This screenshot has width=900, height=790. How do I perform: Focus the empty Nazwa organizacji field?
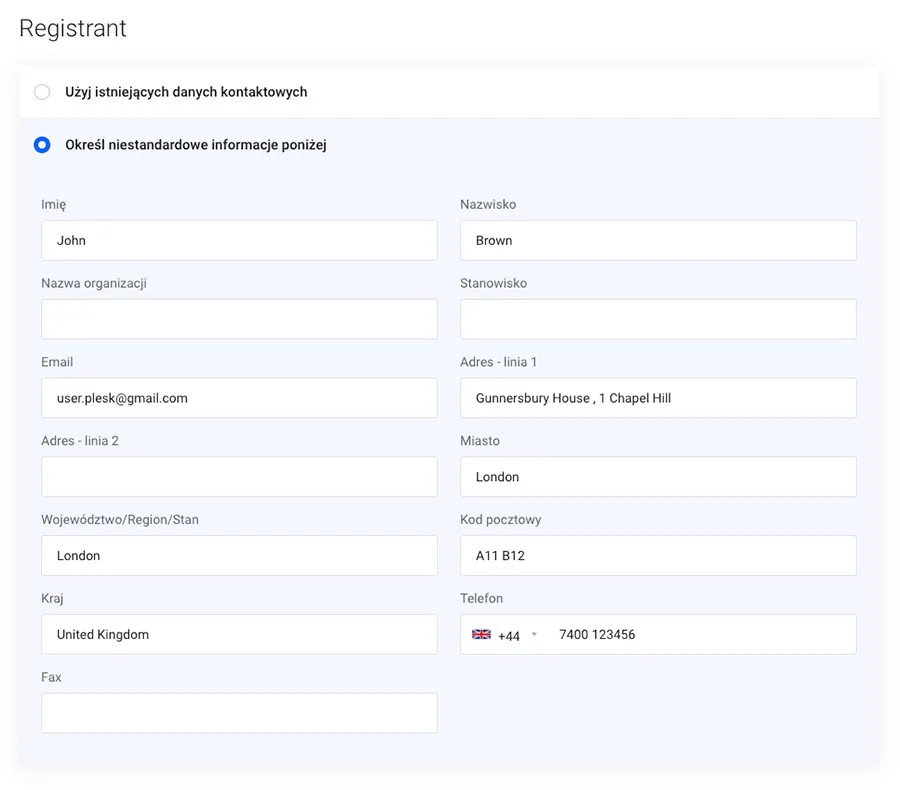[x=239, y=319]
